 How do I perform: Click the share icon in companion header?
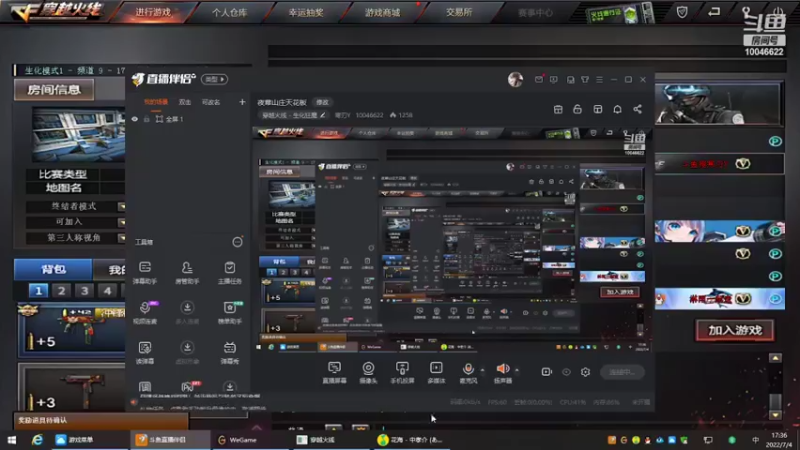[637, 109]
